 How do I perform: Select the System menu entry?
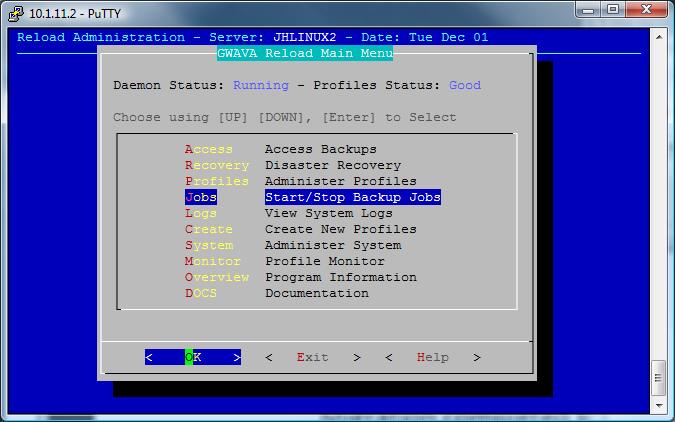[209, 245]
